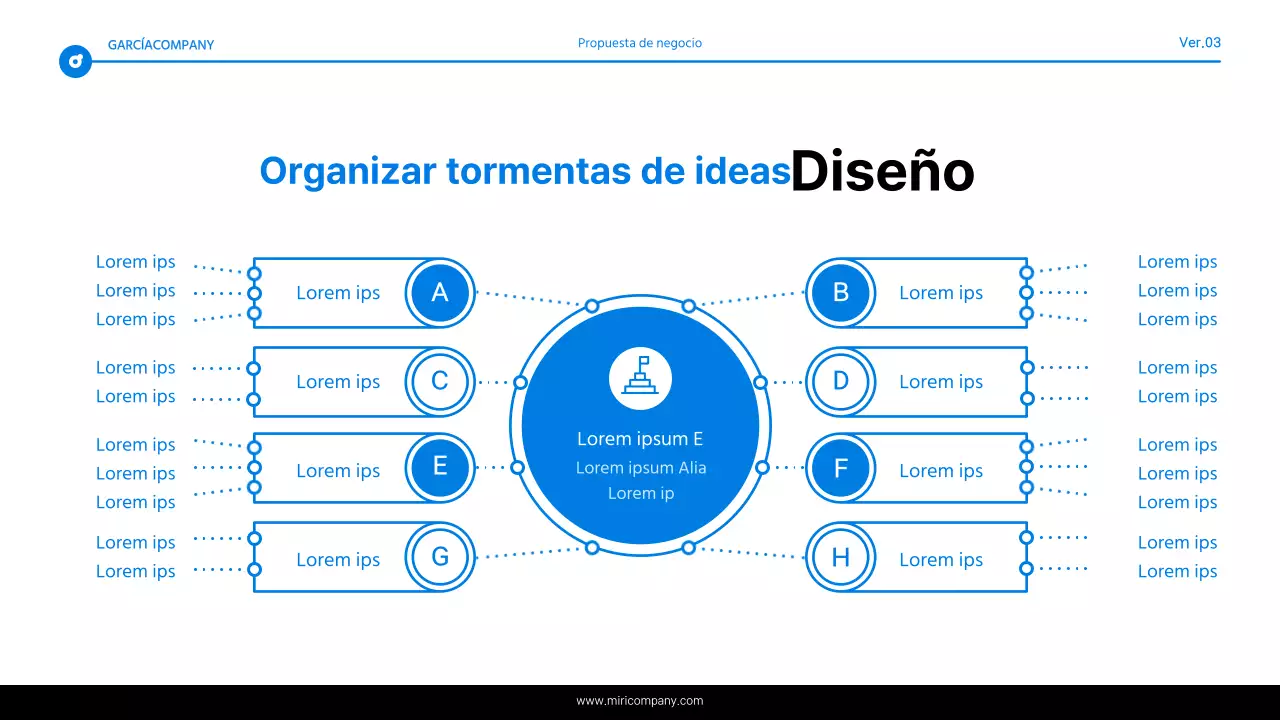Click the circled letter A badge
The height and width of the screenshot is (720, 1280).
[x=440, y=293]
